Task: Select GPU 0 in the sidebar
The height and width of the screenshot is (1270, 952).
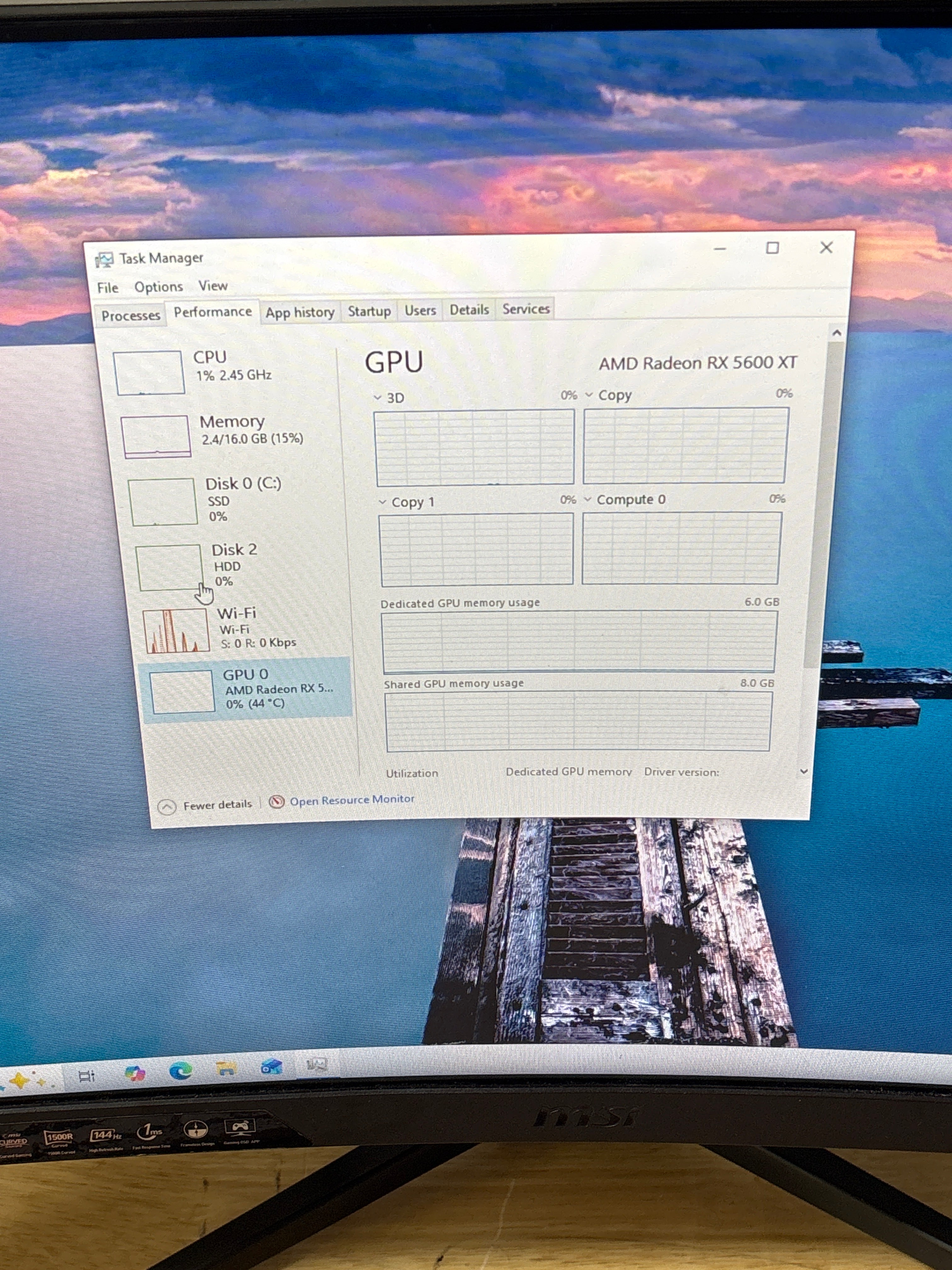Action: (x=245, y=689)
